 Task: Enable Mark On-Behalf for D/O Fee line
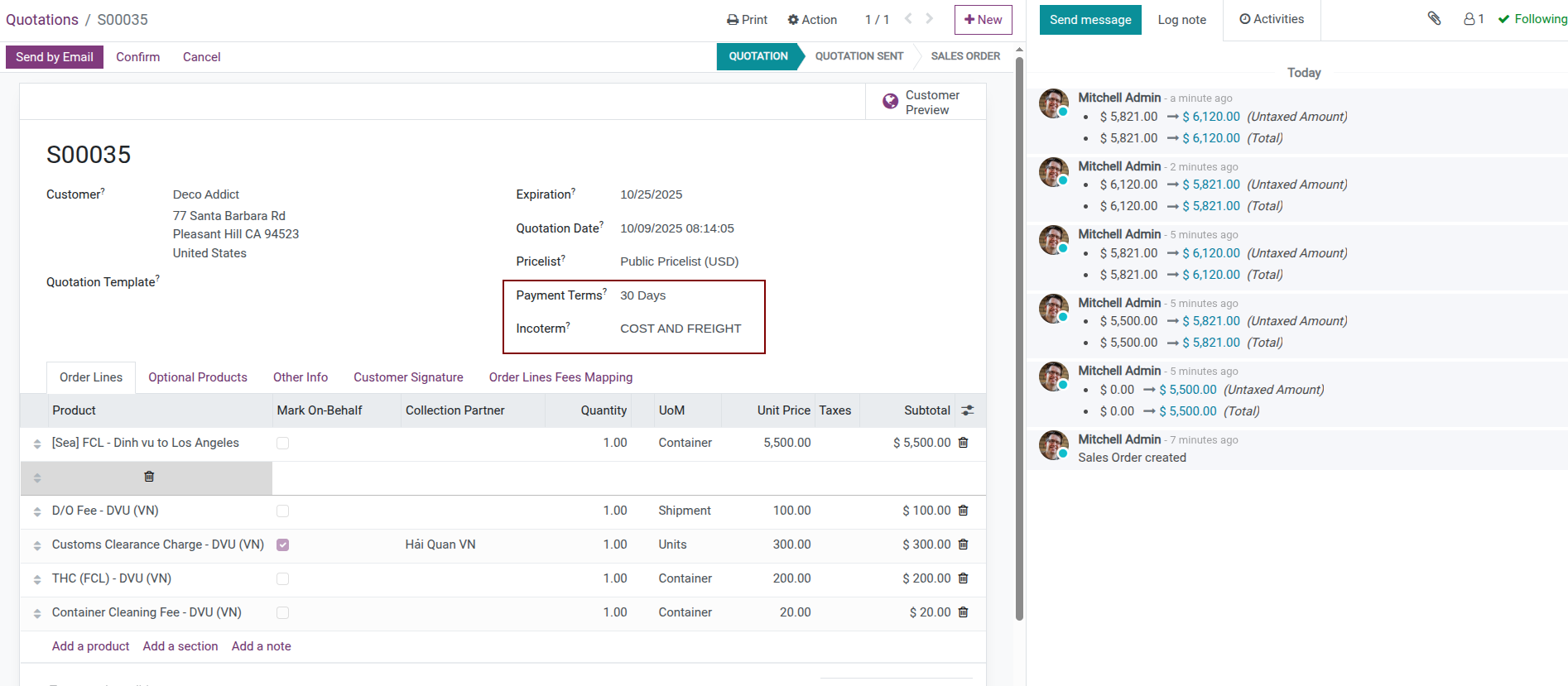[x=283, y=511]
